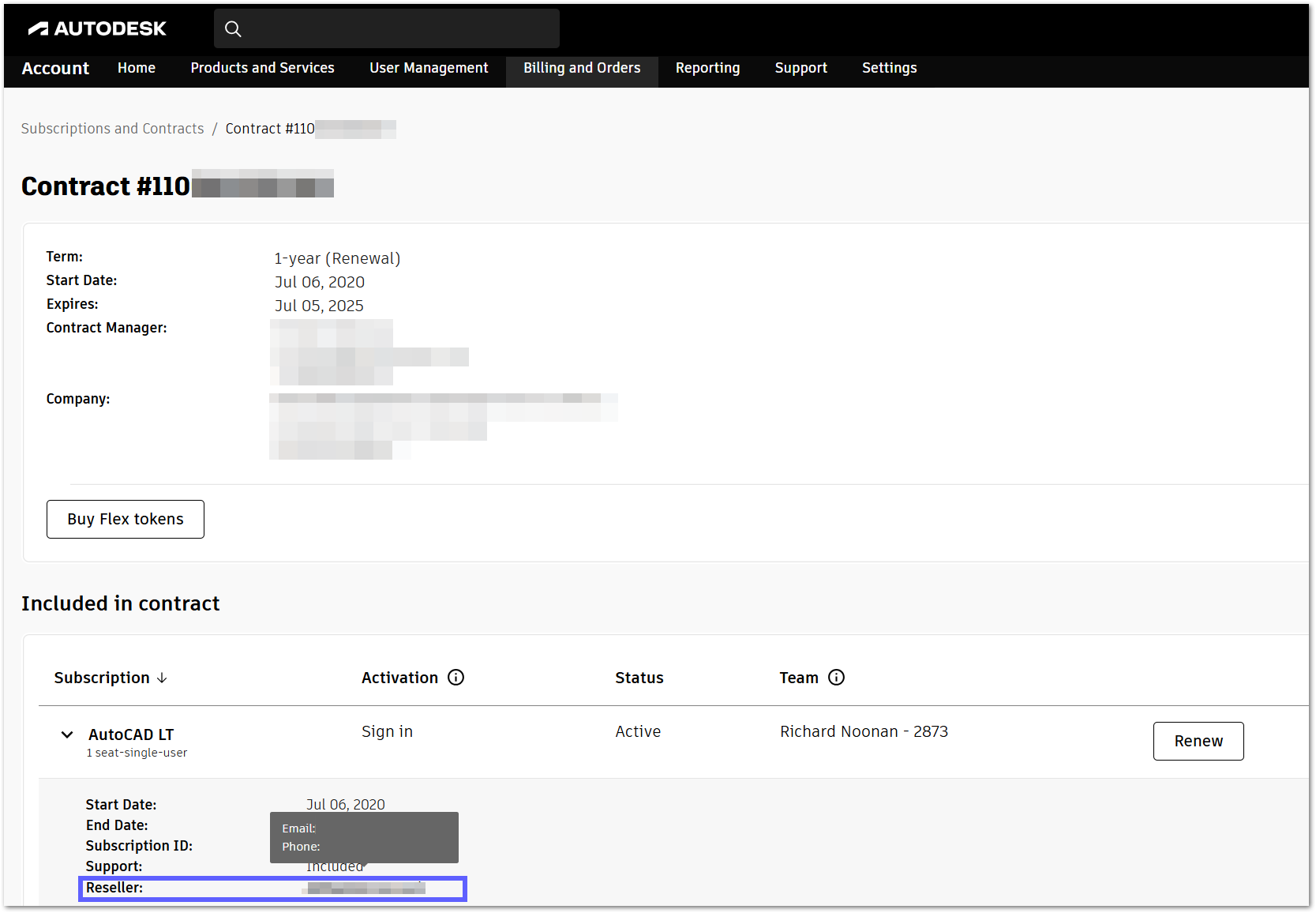Open the Activation info tooltip icon

click(x=456, y=677)
